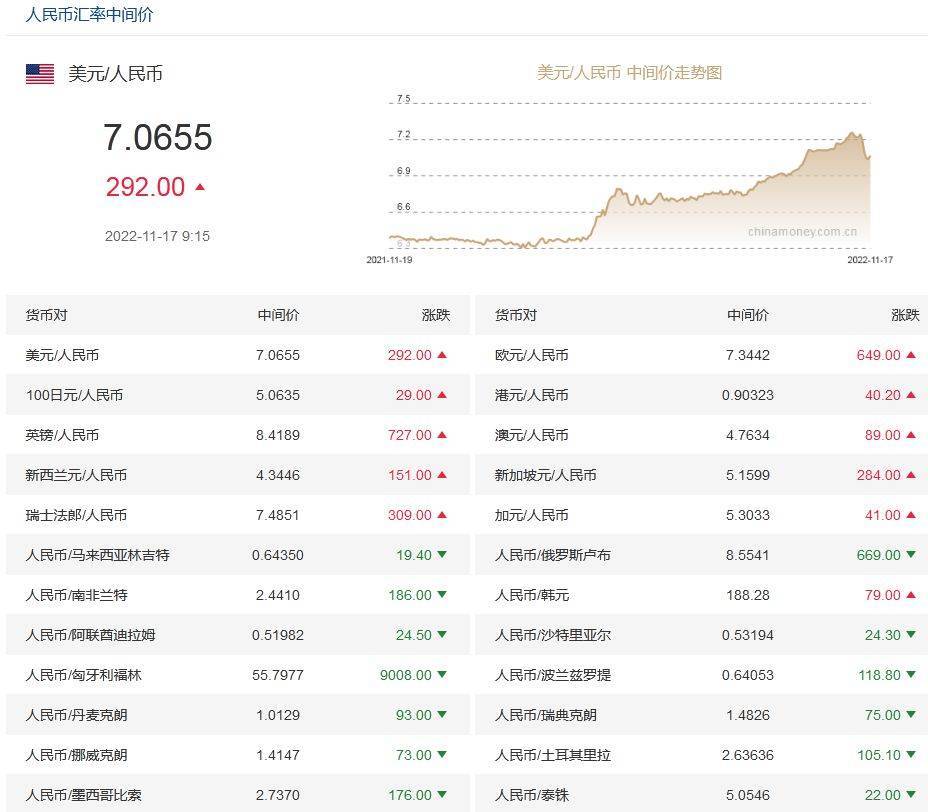This screenshot has height=812, width=928.
Task: Click down arrow in 人民币/南非兰特 row
Action: [442, 595]
